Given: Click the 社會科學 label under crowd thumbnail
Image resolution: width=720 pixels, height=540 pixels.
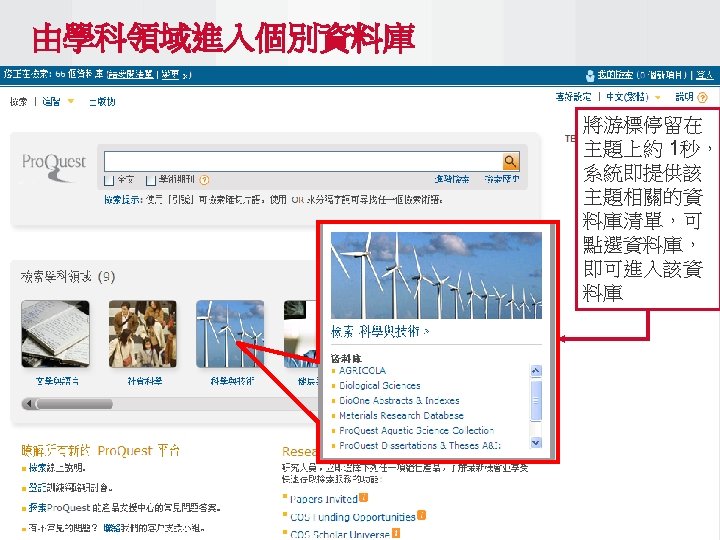Looking at the screenshot, I should [145, 381].
